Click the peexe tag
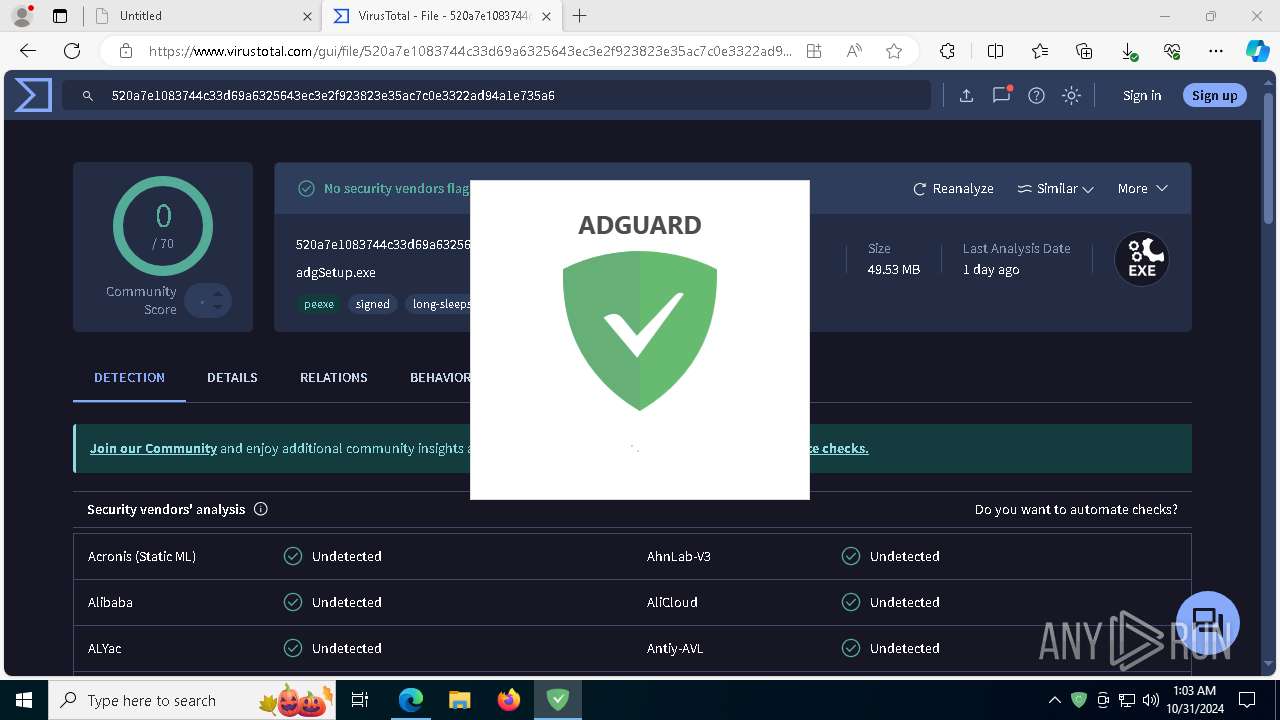The width and height of the screenshot is (1280, 720). [319, 304]
